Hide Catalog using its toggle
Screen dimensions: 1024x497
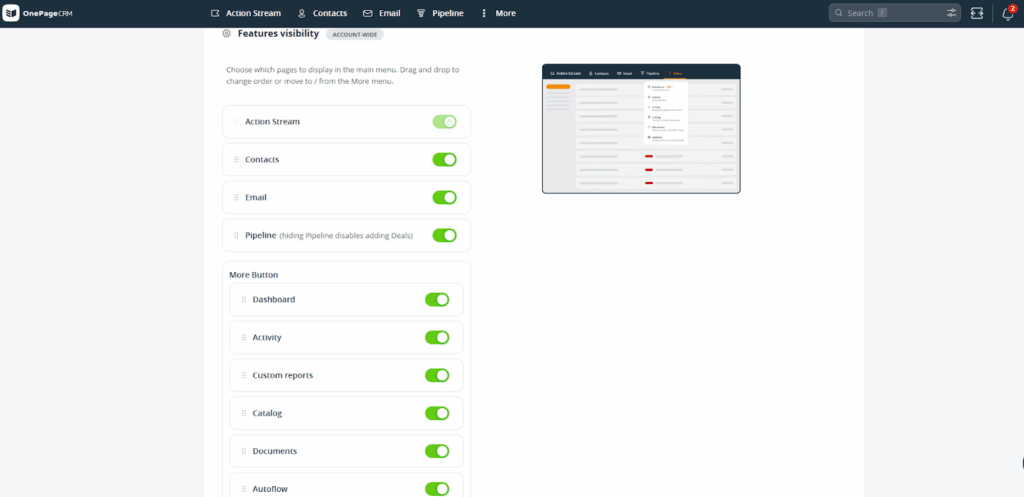[x=437, y=413]
